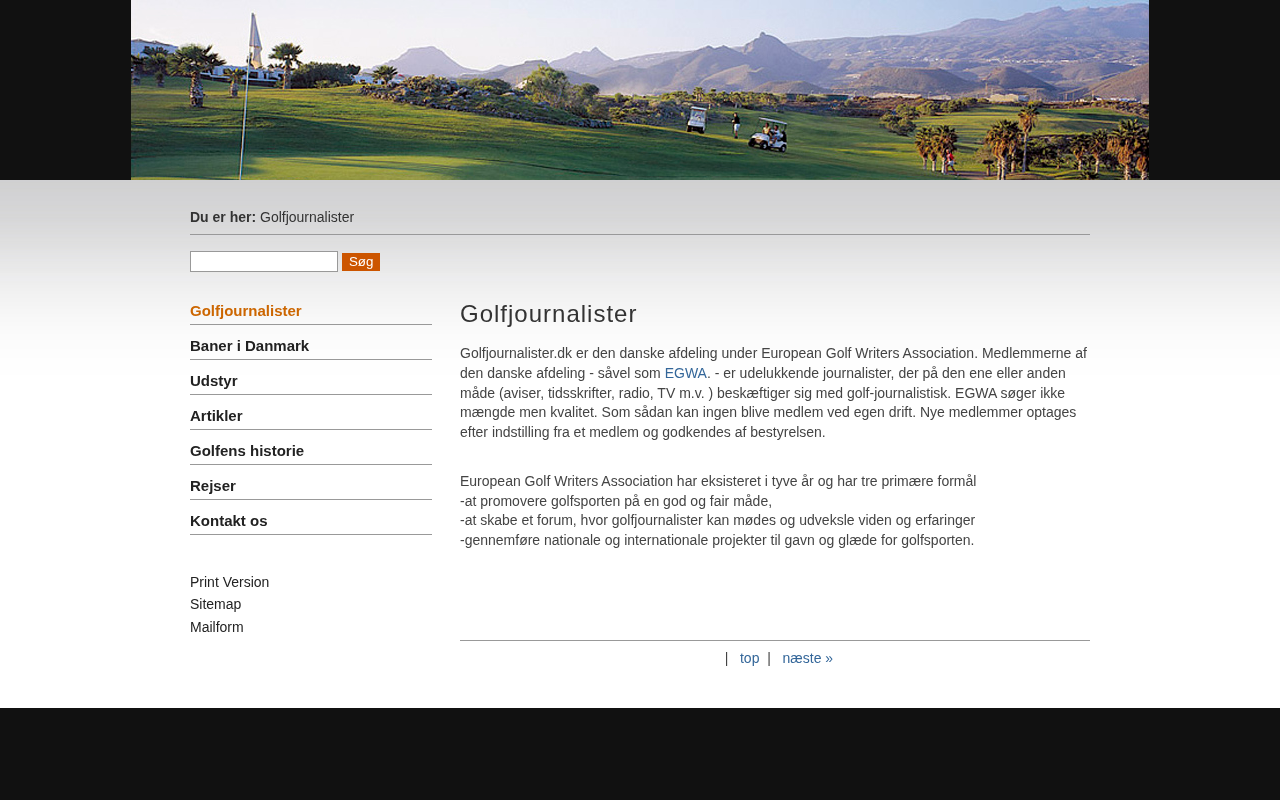Click the Print Version link
Screen dimensions: 1280x800
229,580
